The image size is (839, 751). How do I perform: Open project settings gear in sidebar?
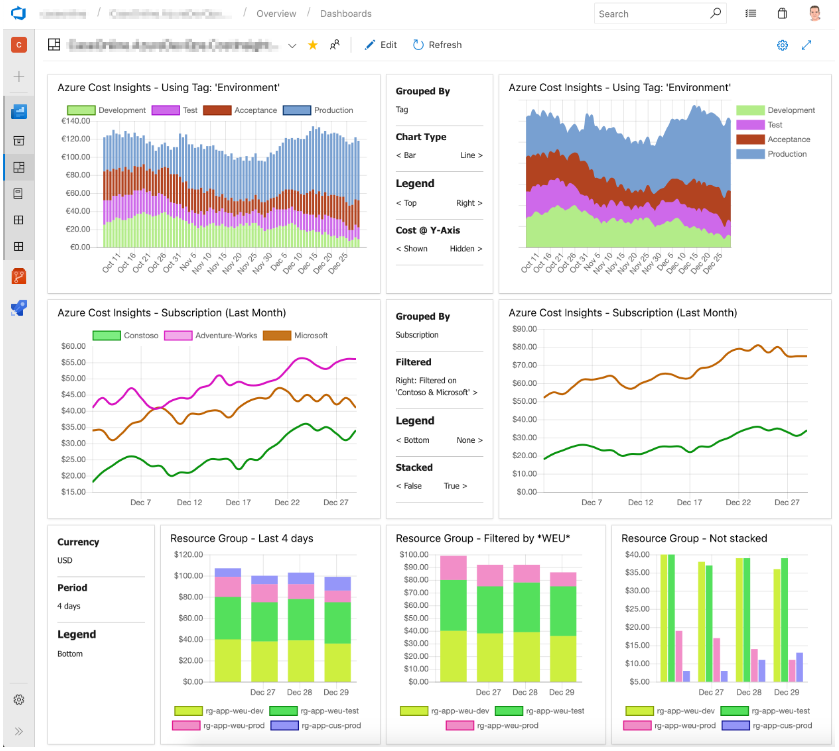19,700
